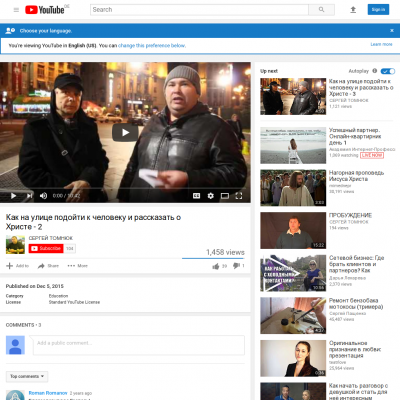
Task: Click the video progress bar
Action: coord(125,188)
